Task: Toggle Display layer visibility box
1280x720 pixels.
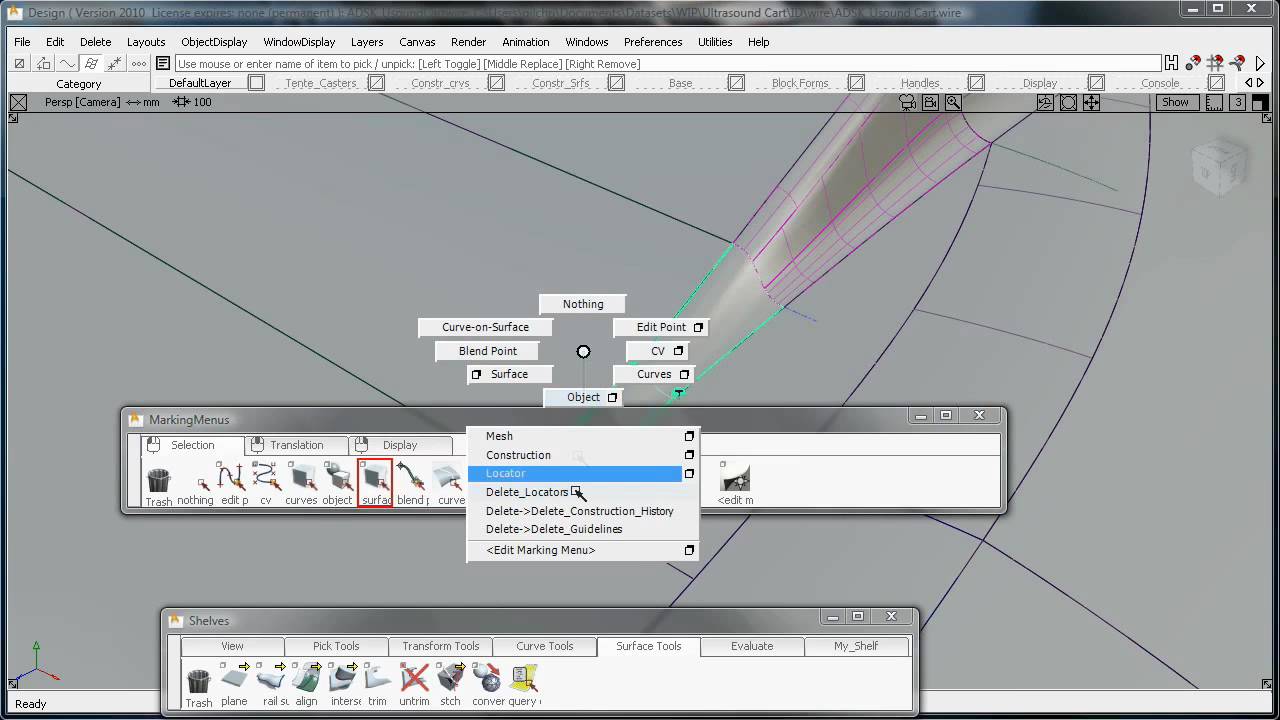Action: coord(1096,83)
